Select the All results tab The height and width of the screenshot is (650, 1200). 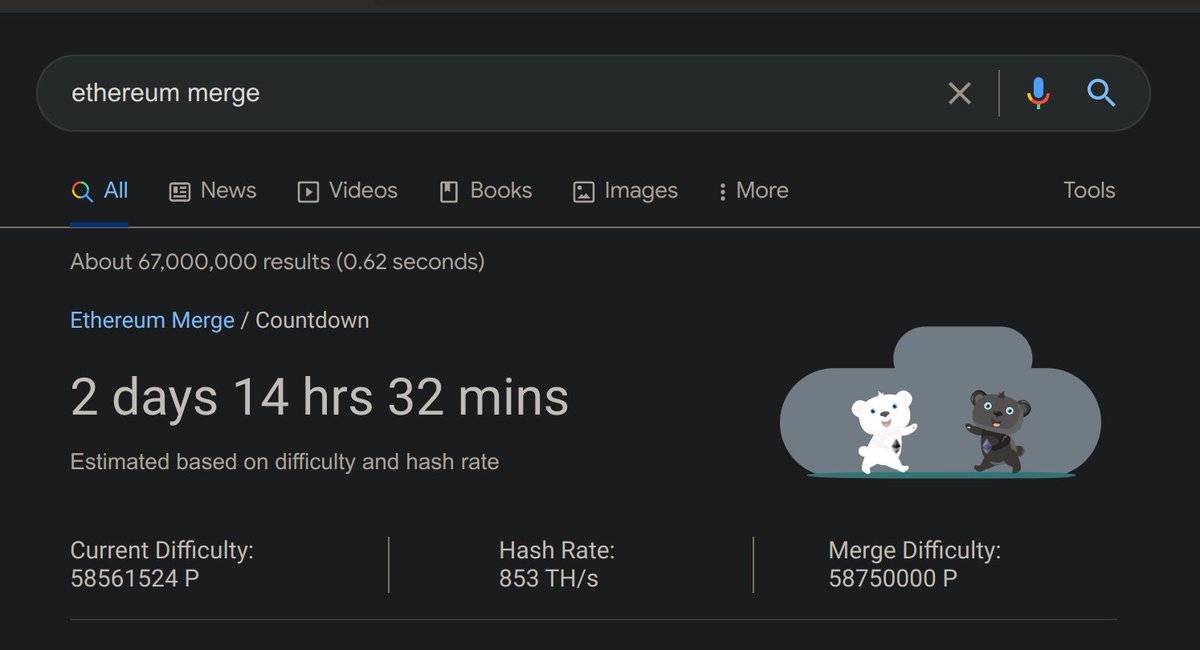(100, 191)
